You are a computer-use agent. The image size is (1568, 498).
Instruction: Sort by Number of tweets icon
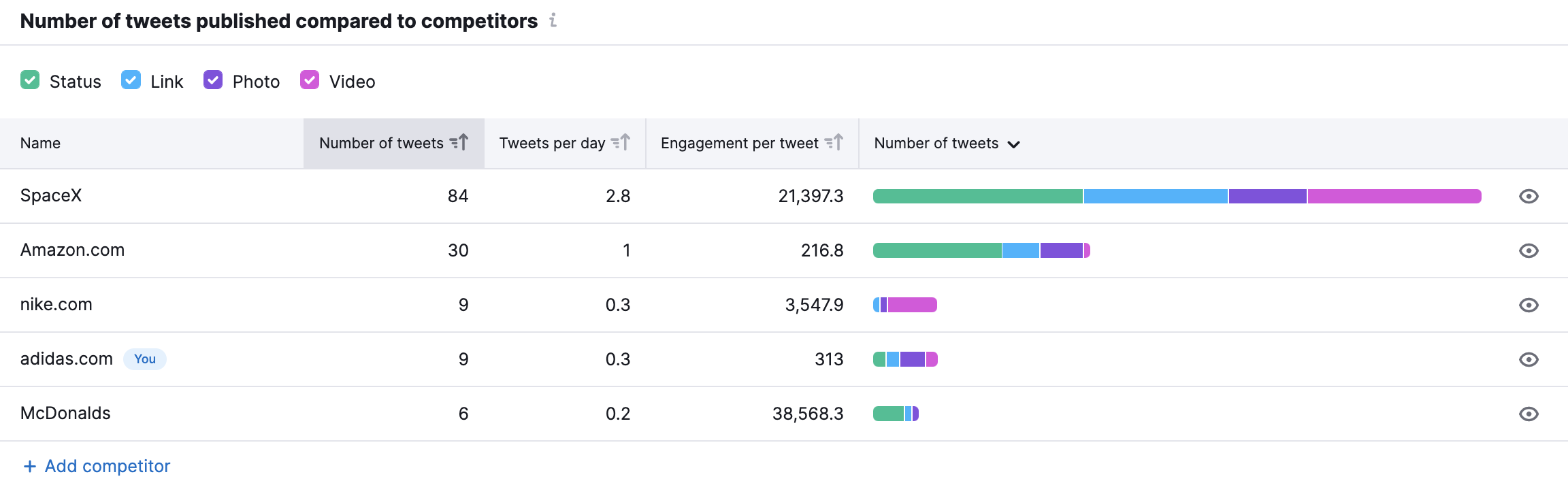pos(459,143)
